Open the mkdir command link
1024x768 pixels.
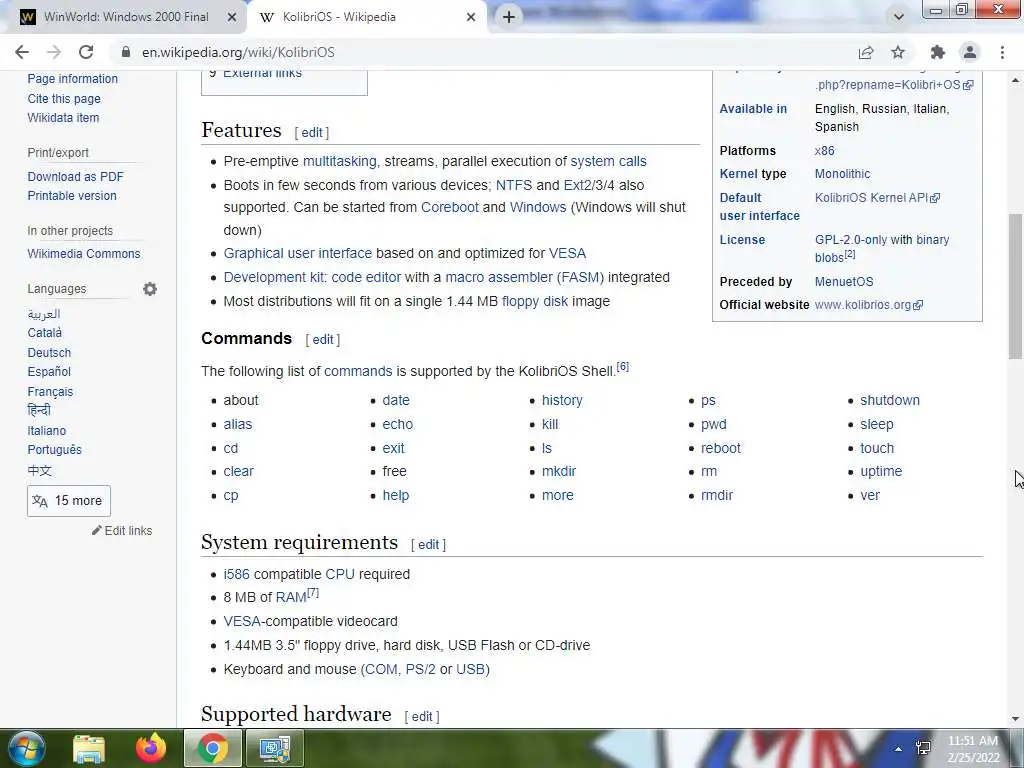coord(559,472)
